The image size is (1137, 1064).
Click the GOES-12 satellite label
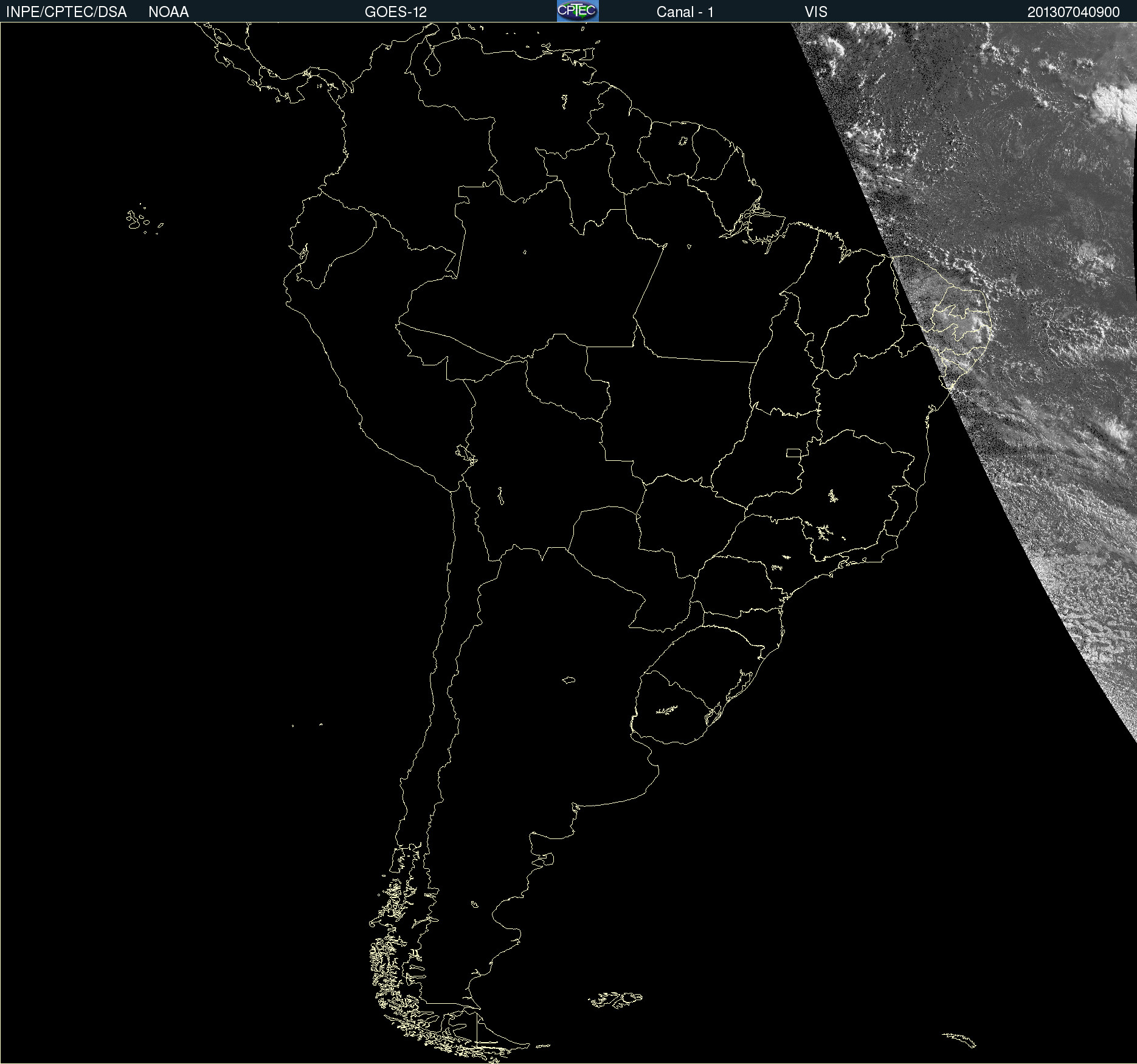(x=396, y=12)
